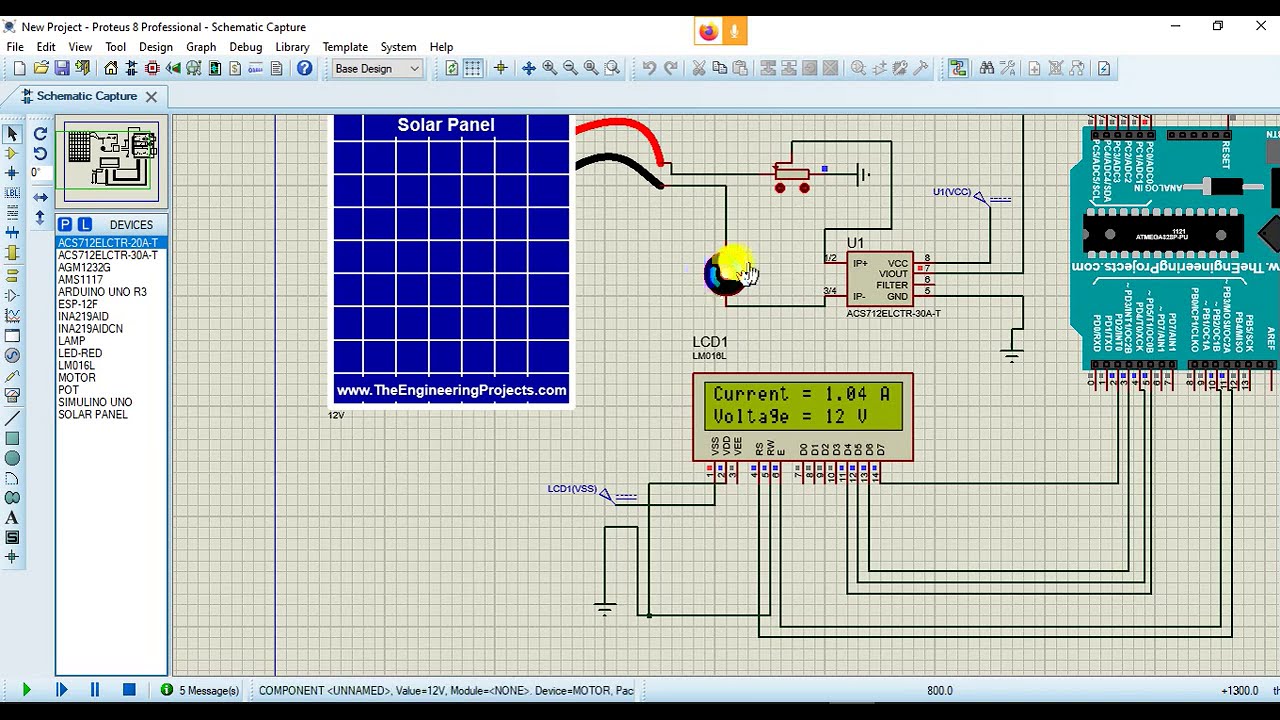Open the Template menu
The image size is (1280, 720).
pyautogui.click(x=345, y=47)
